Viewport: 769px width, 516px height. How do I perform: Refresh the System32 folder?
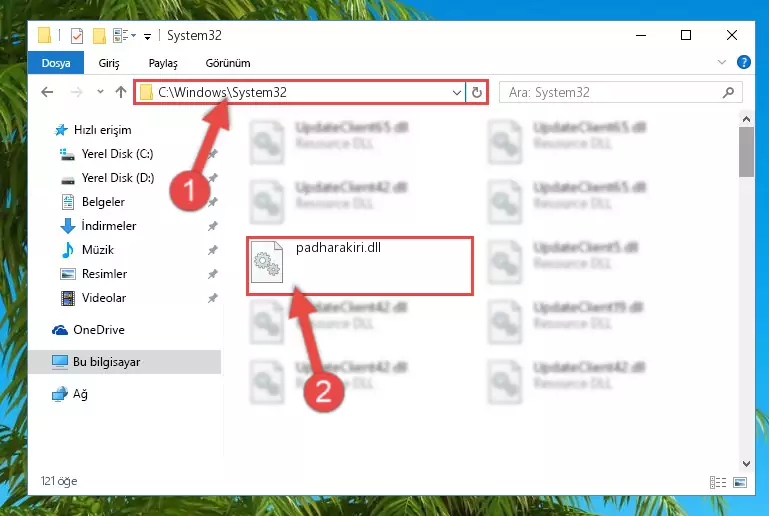coord(477,92)
